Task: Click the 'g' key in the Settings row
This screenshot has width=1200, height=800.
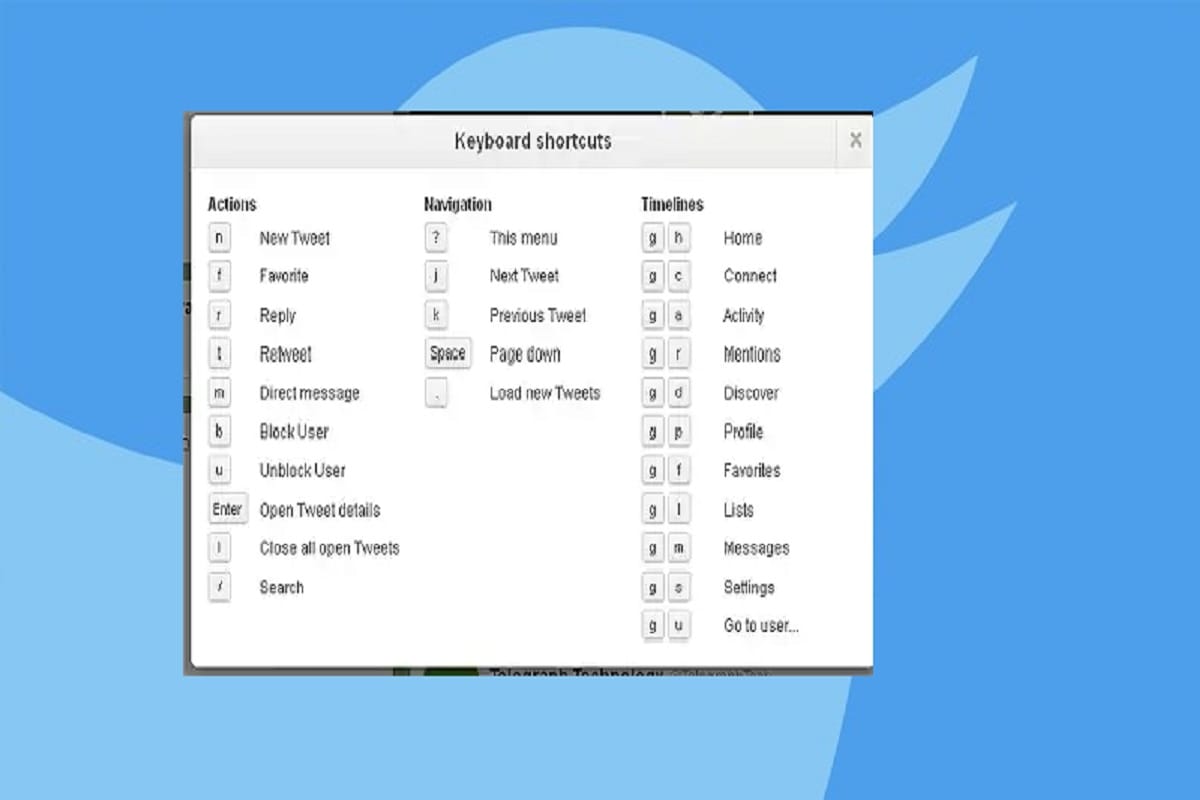Action: click(x=653, y=588)
